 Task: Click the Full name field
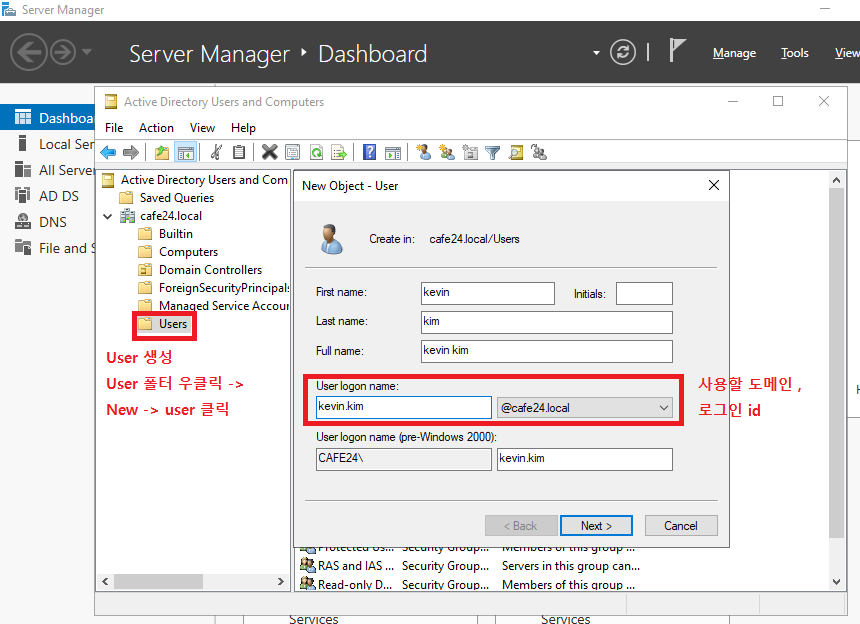[547, 351]
